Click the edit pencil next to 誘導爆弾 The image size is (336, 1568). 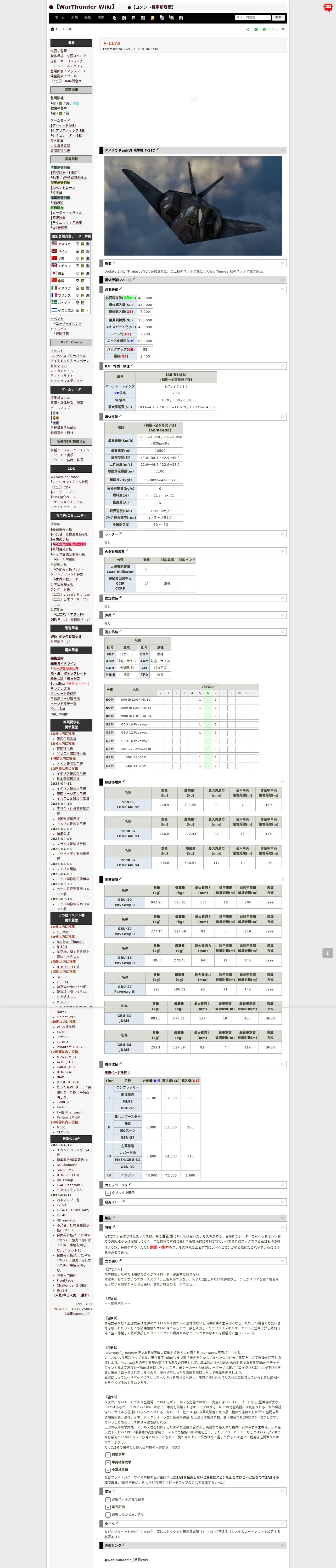[x=121, y=879]
